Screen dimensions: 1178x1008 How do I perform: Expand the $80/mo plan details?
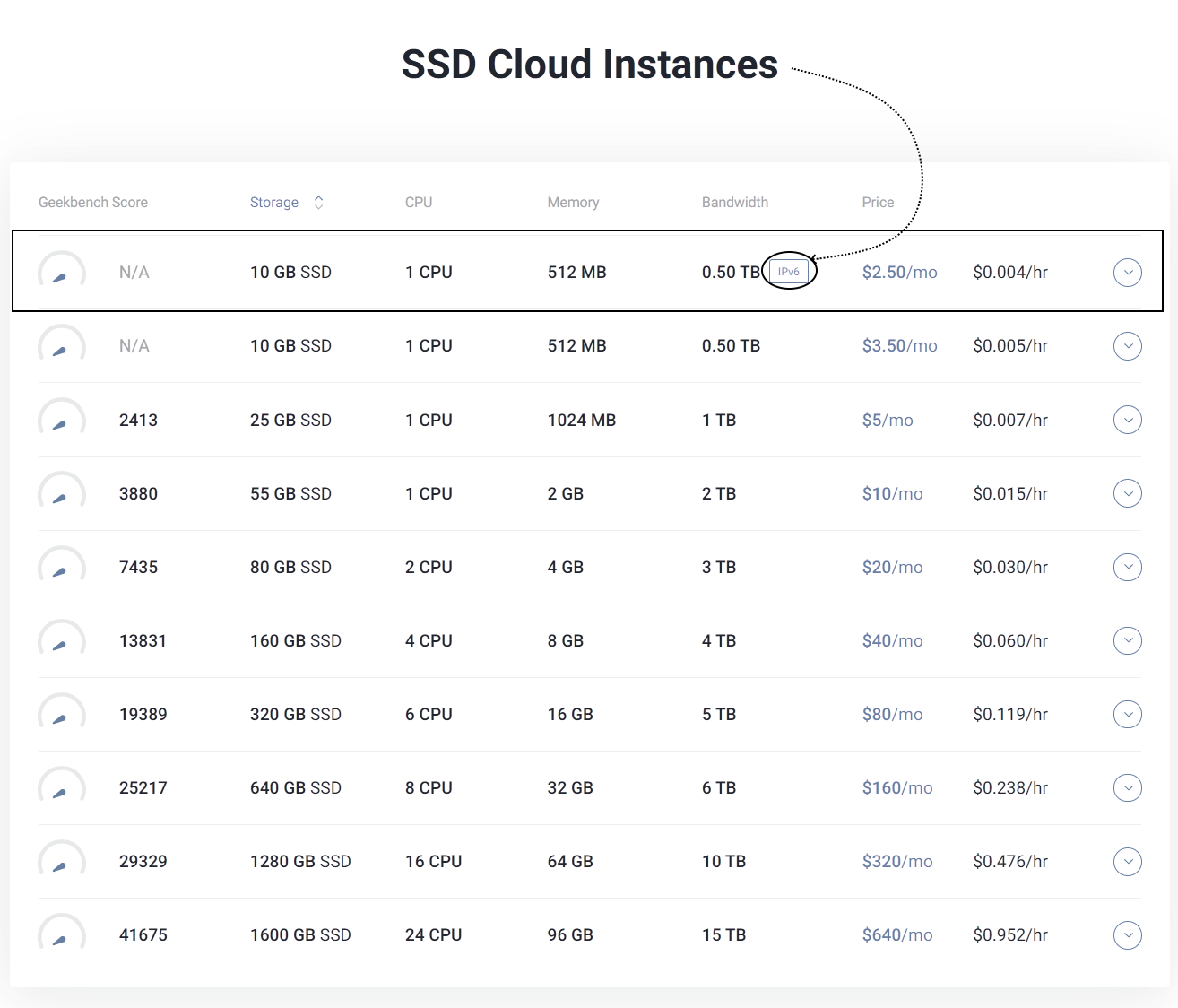tap(1127, 714)
